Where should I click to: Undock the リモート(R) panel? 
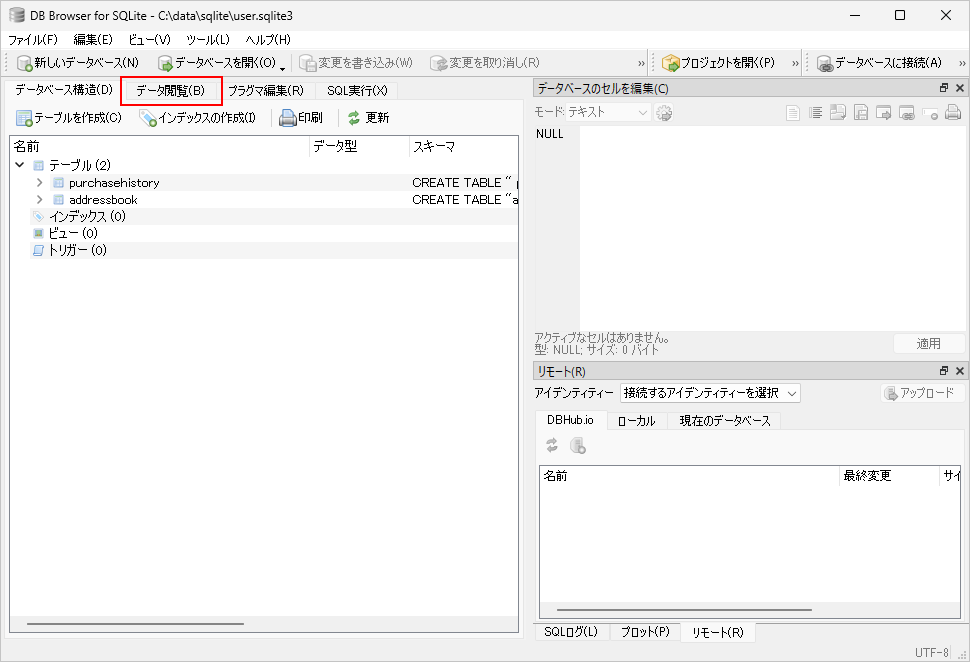[x=944, y=371]
